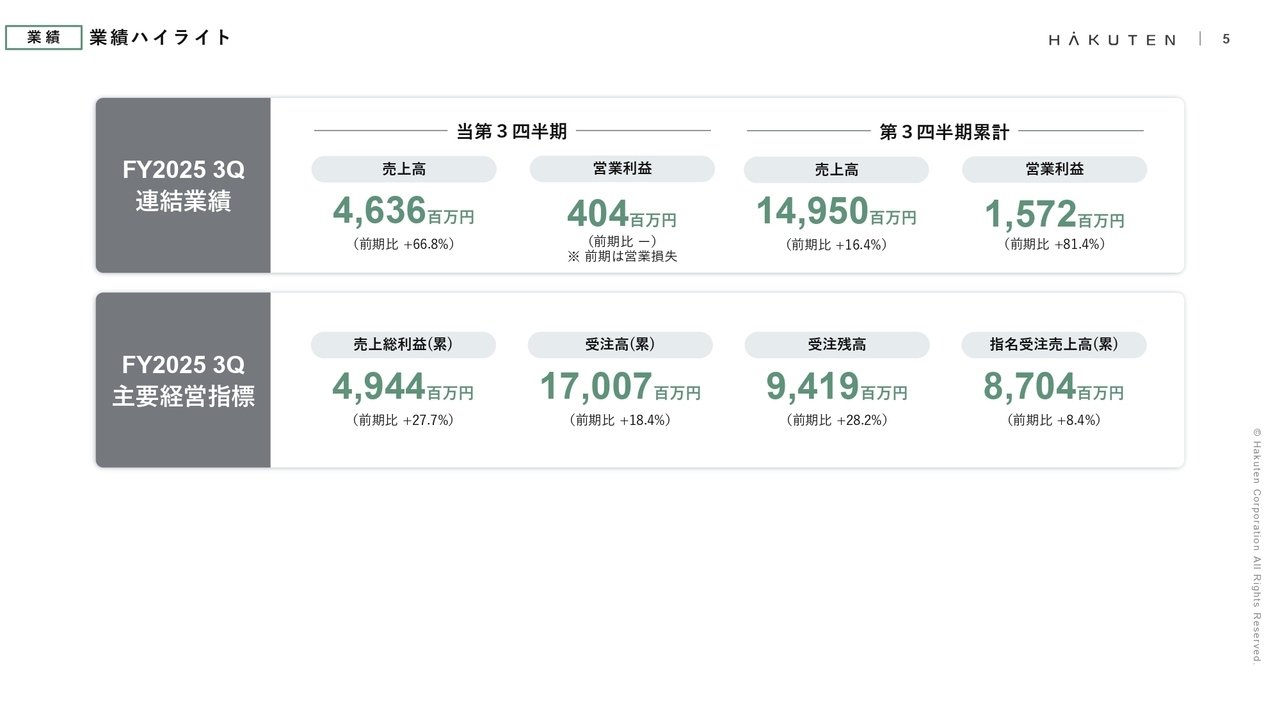This screenshot has height=720, width=1280.
Task: Click the 9,419百万円 backlog value
Action: [x=836, y=387]
